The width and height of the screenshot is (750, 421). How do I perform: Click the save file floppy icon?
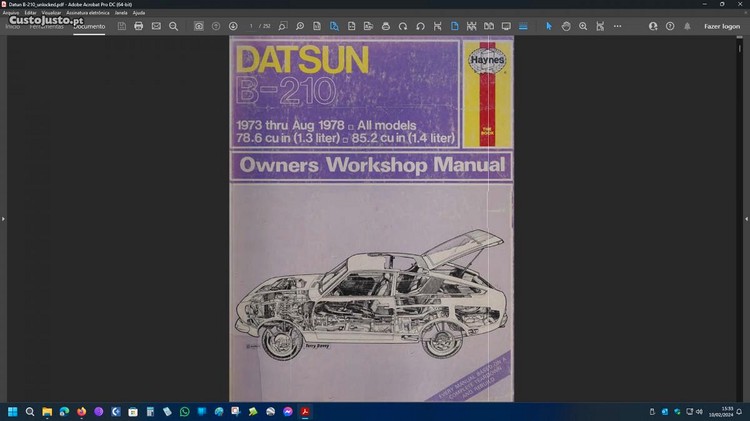pos(121,26)
